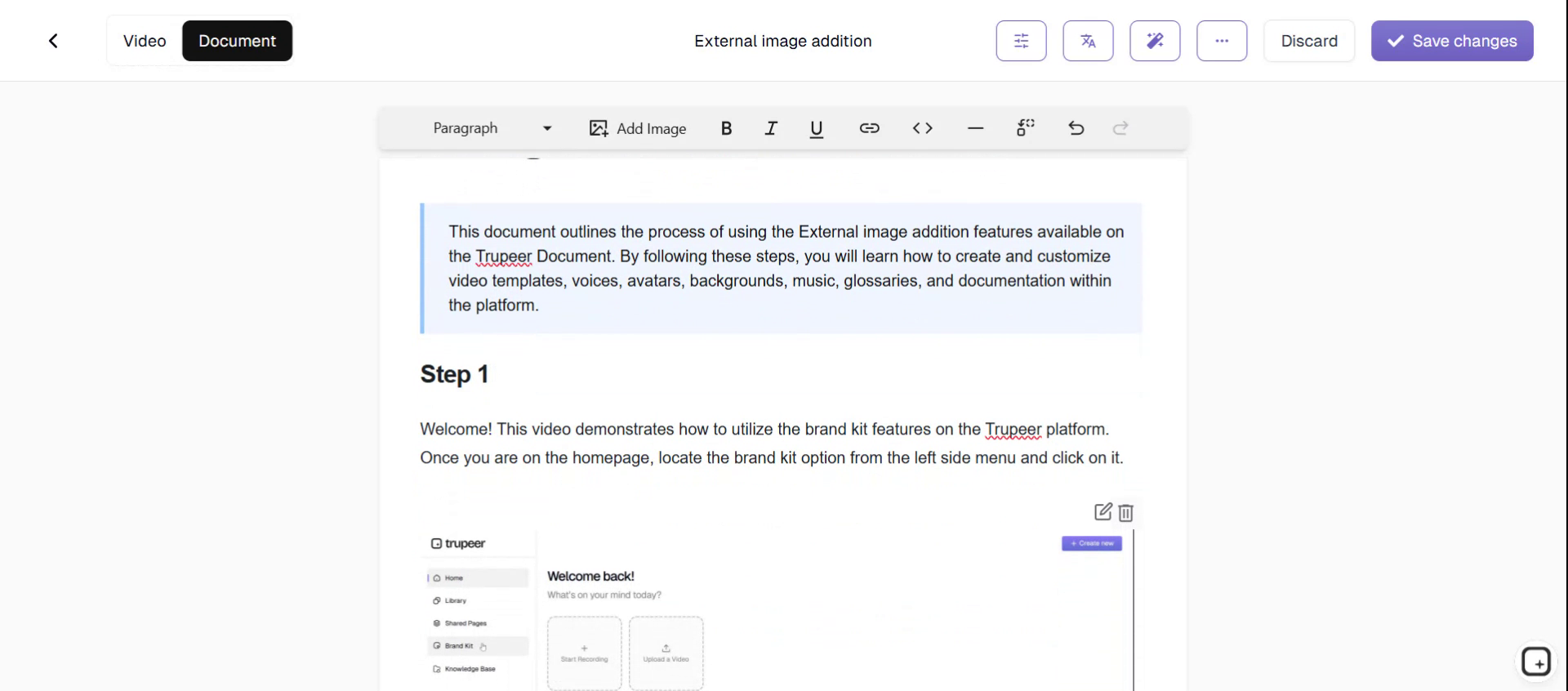Click the floating add button bottom corner

(x=1535, y=662)
